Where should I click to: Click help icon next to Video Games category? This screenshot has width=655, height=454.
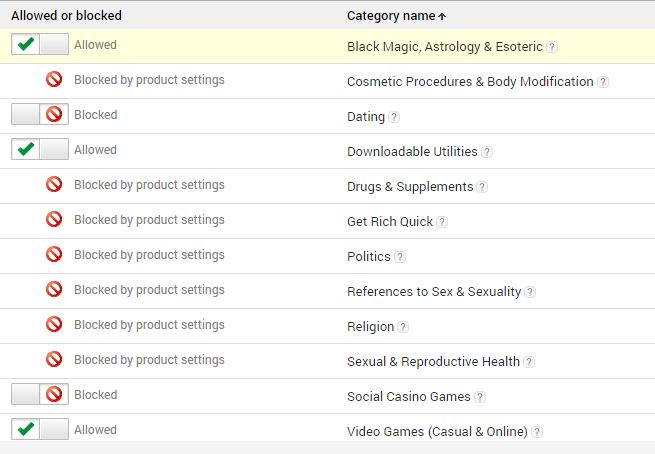pyautogui.click(x=537, y=432)
